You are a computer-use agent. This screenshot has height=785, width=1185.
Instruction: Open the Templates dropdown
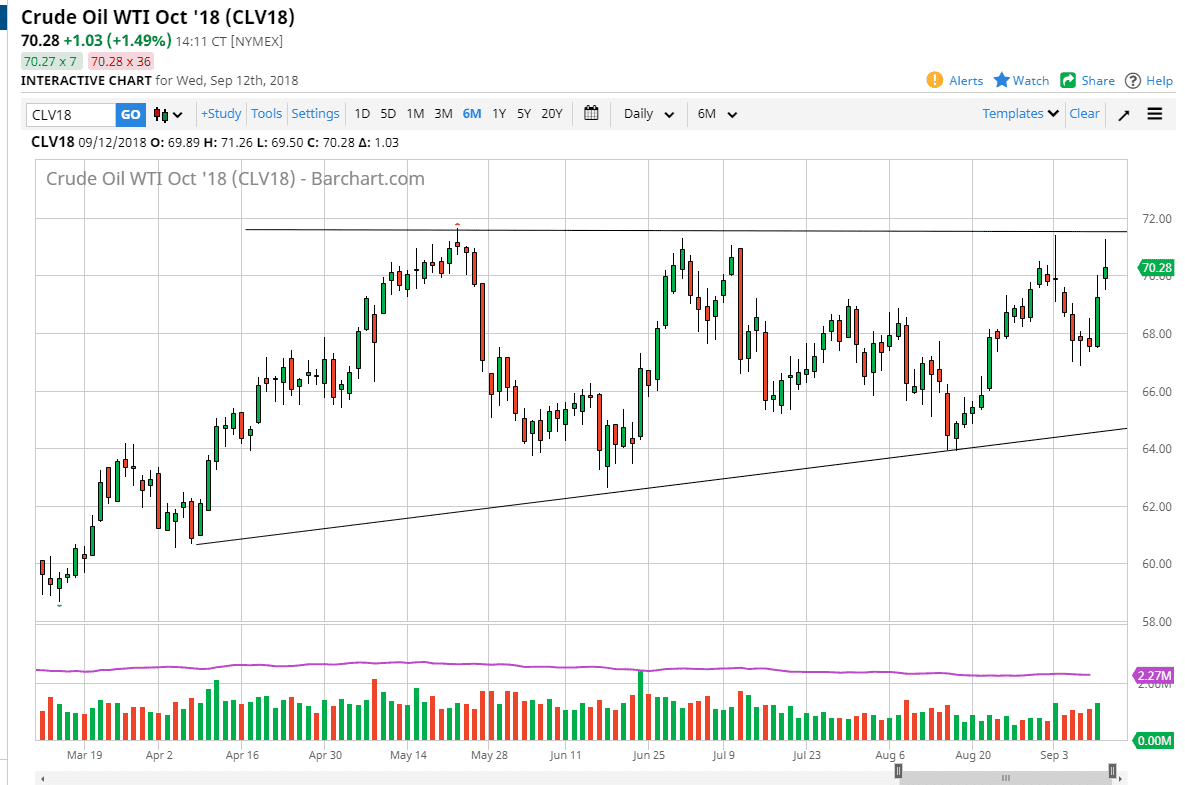tap(1014, 113)
